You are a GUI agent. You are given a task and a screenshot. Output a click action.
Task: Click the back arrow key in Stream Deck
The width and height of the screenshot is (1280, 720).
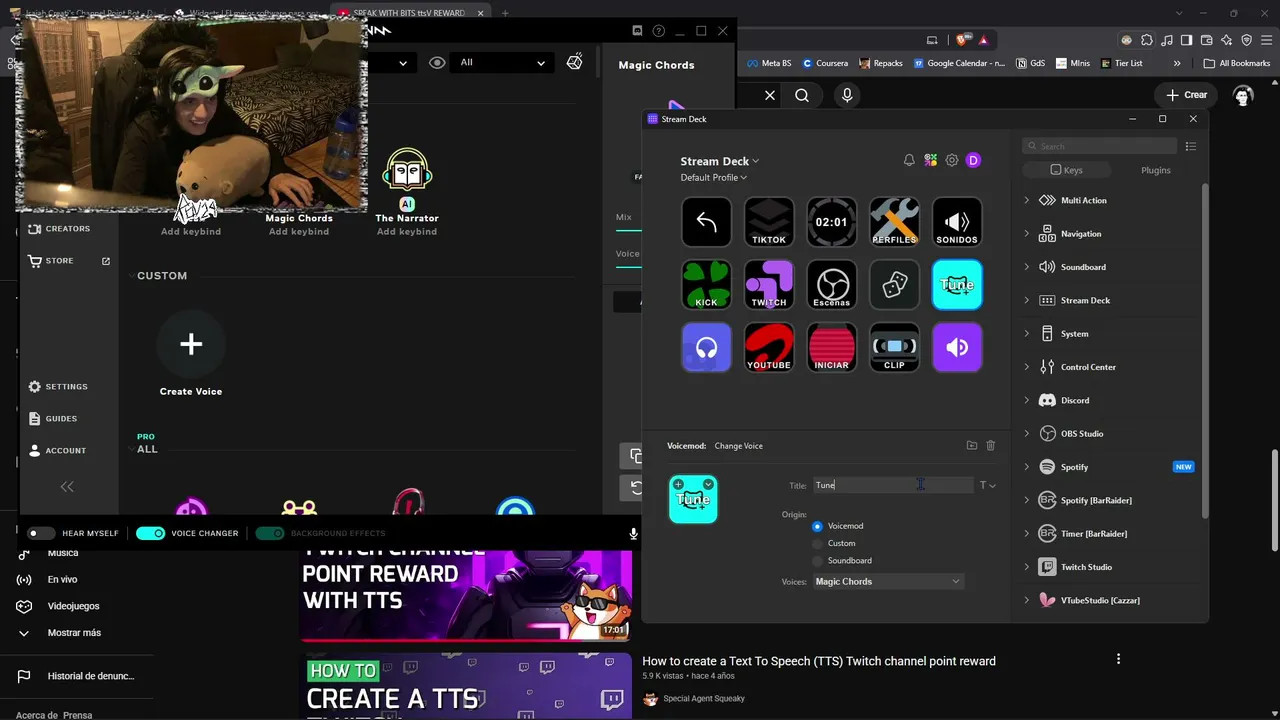[x=706, y=222]
